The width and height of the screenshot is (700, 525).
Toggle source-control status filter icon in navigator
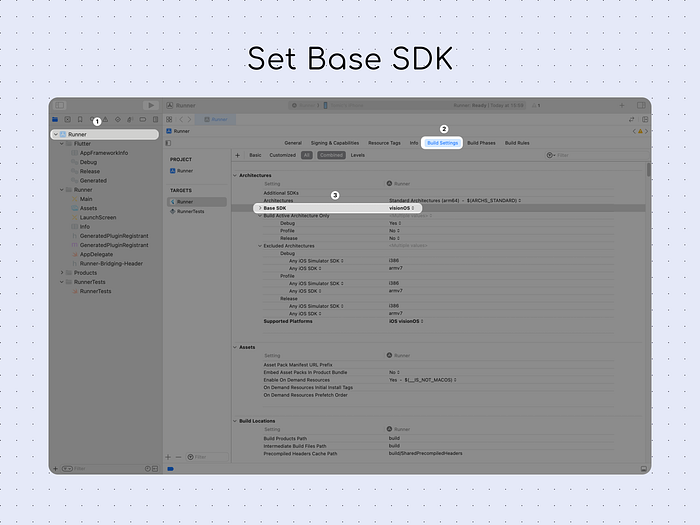point(155,469)
